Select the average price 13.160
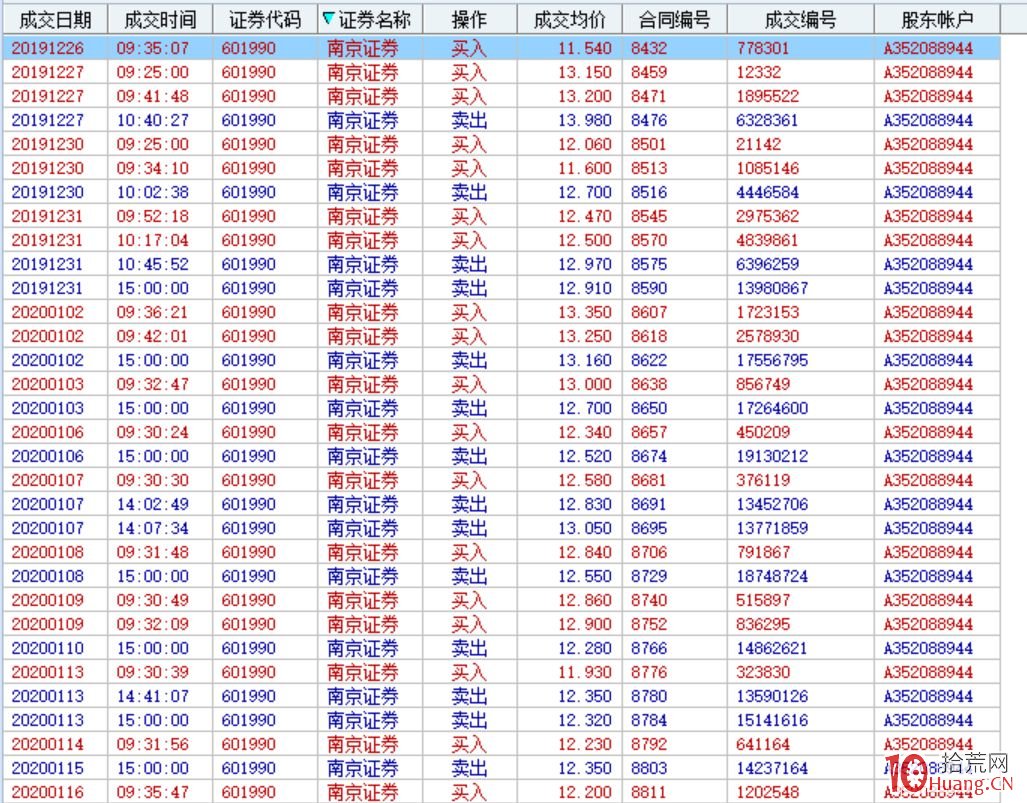This screenshot has height=803, width=1027. [585, 361]
